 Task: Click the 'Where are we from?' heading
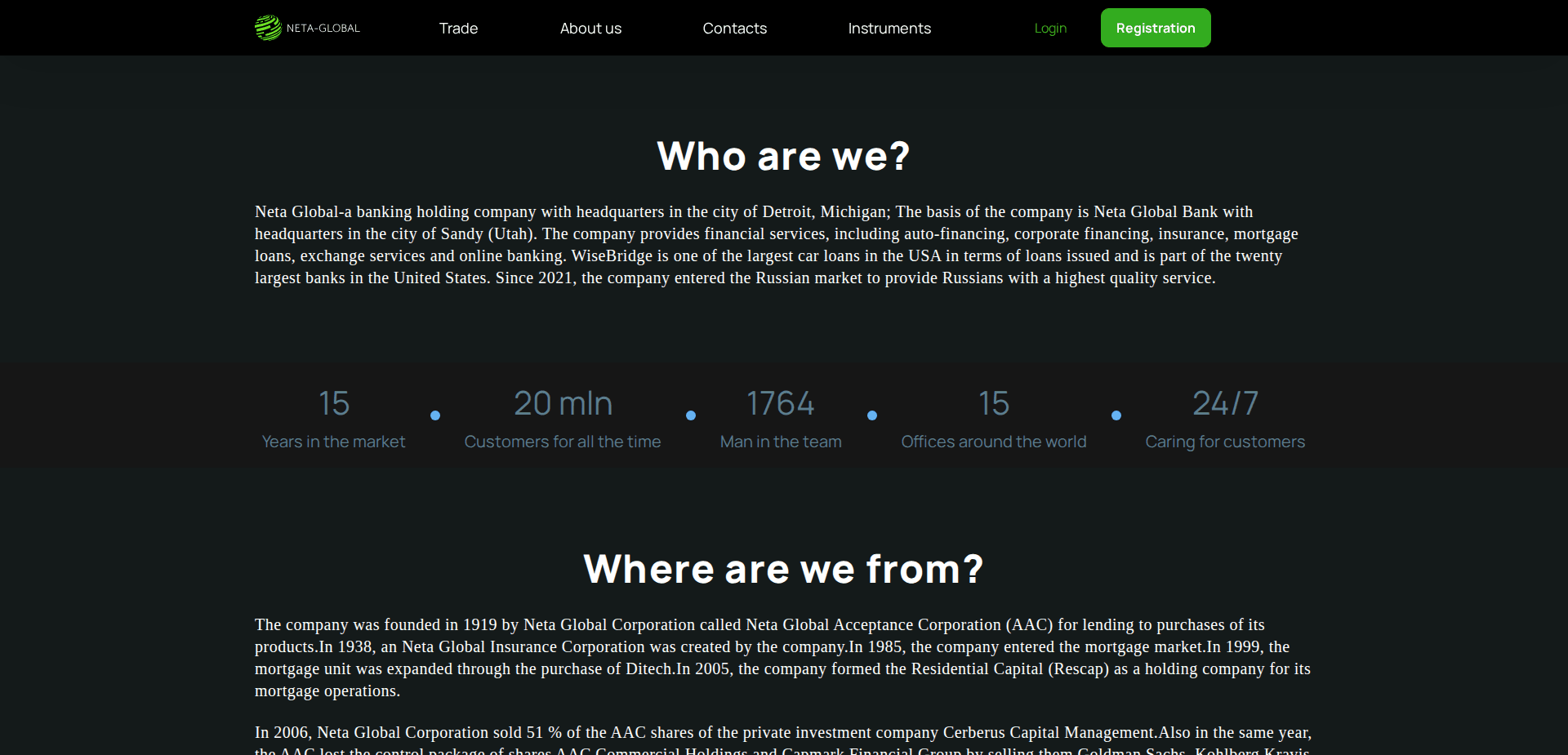[783, 568]
